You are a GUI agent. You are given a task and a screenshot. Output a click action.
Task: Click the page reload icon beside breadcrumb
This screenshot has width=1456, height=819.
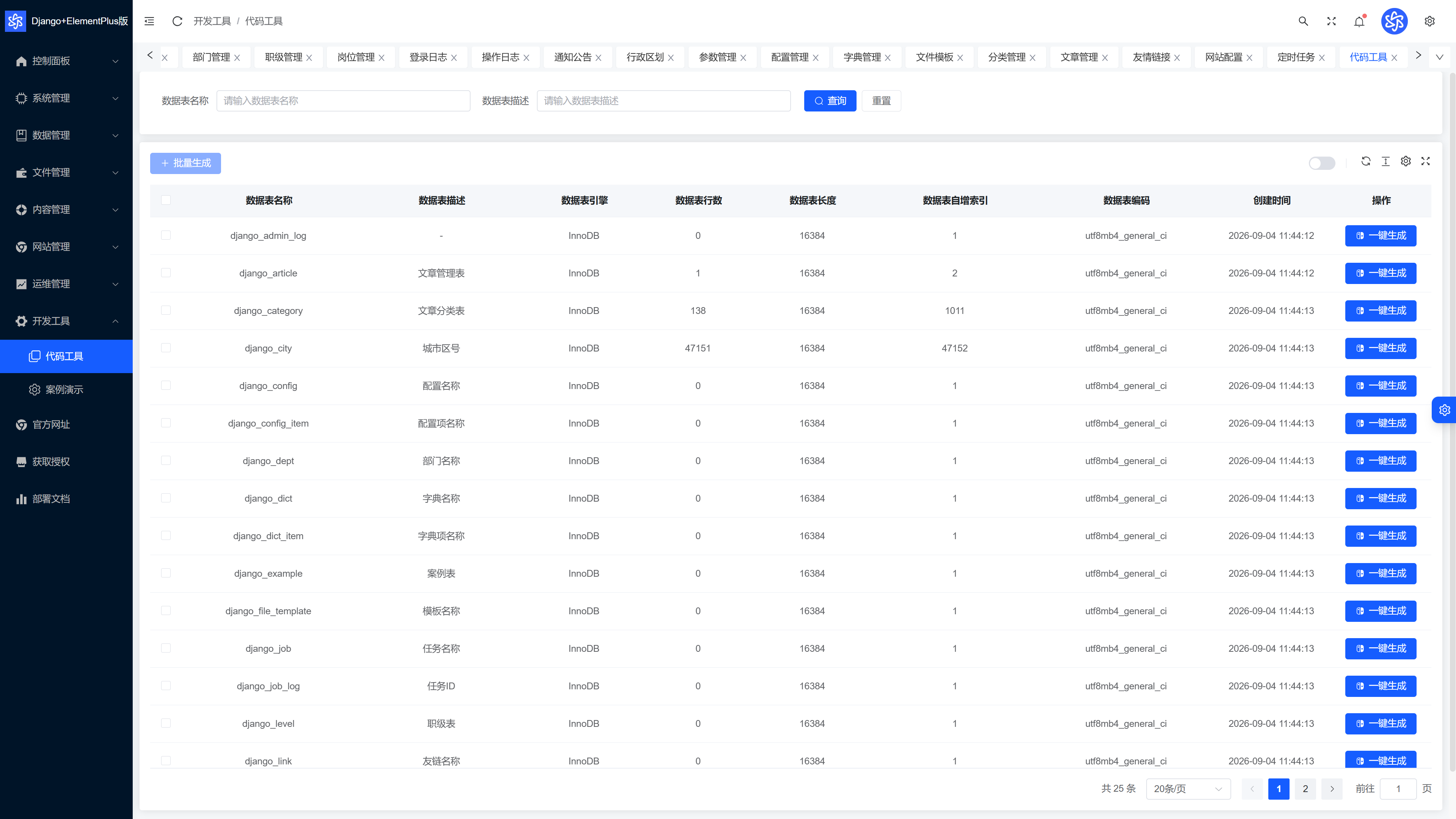tap(177, 21)
